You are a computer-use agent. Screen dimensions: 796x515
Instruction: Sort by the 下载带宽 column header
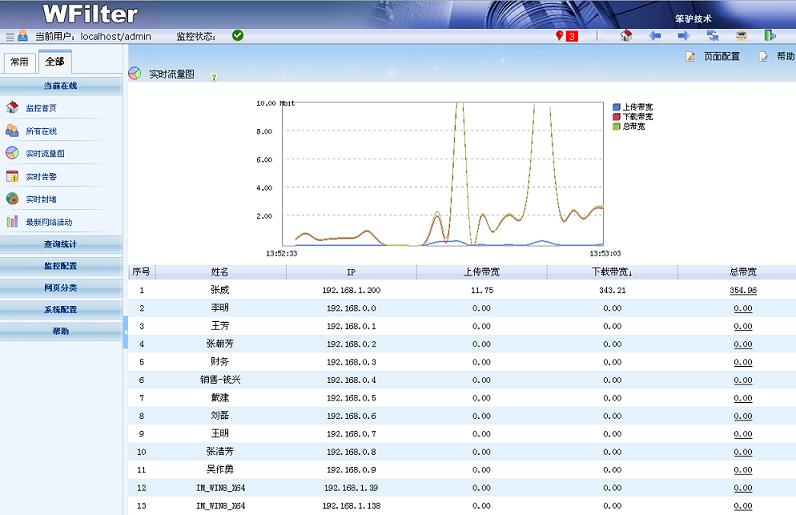pyautogui.click(x=611, y=271)
